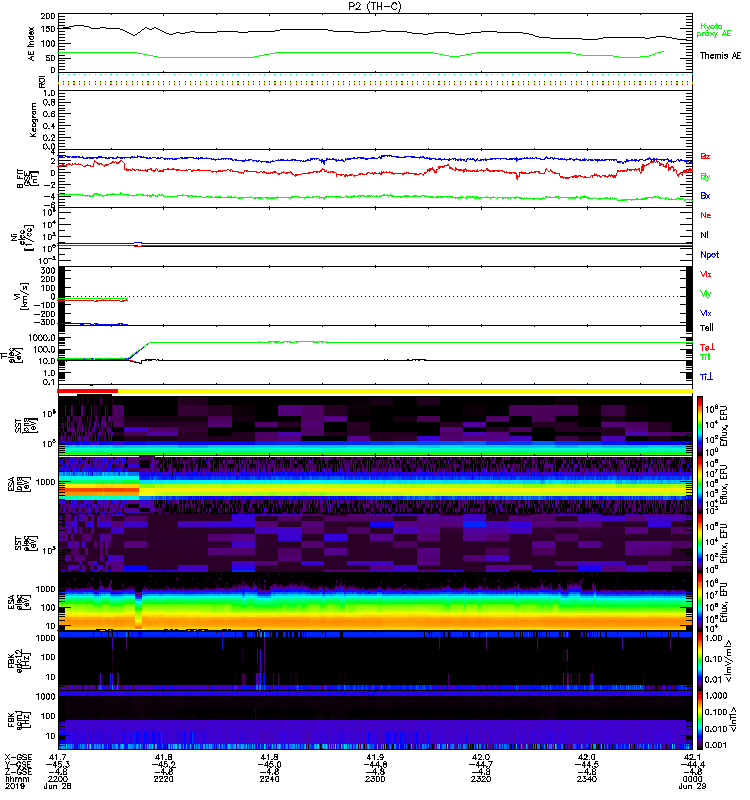Click the "B_FIT GSE [nT]" axis label
Viewport: 750px width, 800px height.
click(x=28, y=179)
